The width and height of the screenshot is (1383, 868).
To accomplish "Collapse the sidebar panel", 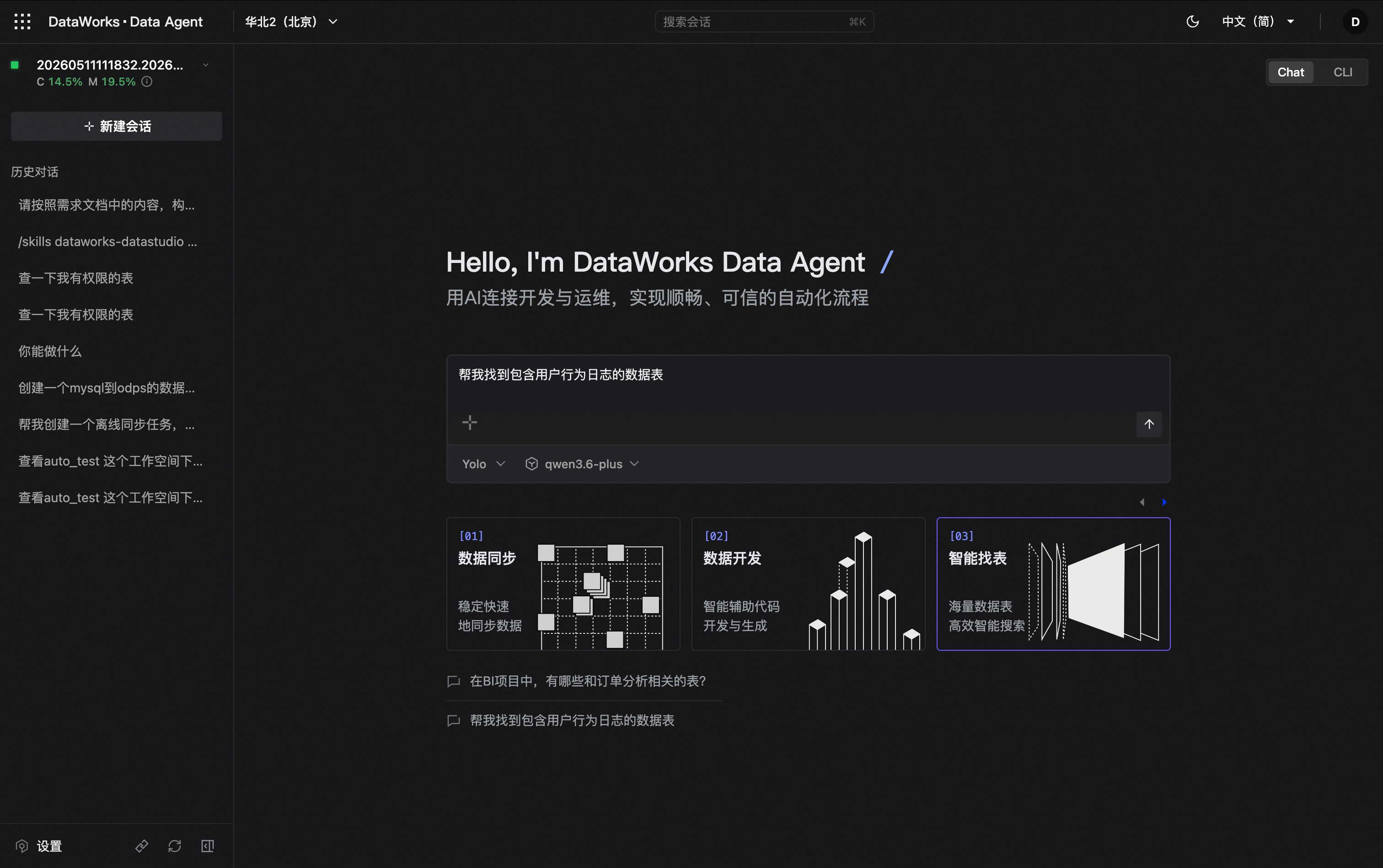I will coord(208,846).
